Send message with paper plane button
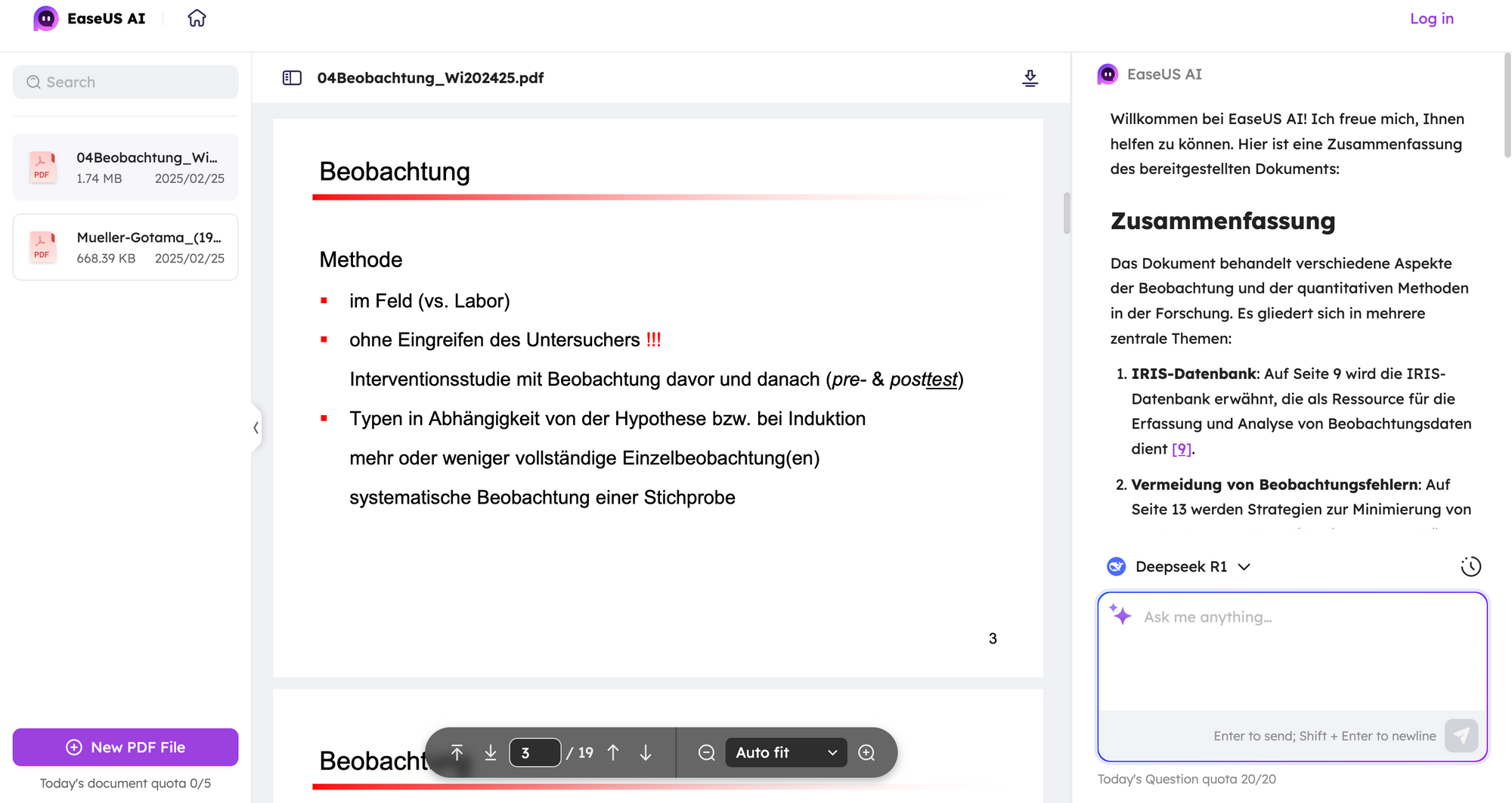The image size is (1512, 803). 1461,736
